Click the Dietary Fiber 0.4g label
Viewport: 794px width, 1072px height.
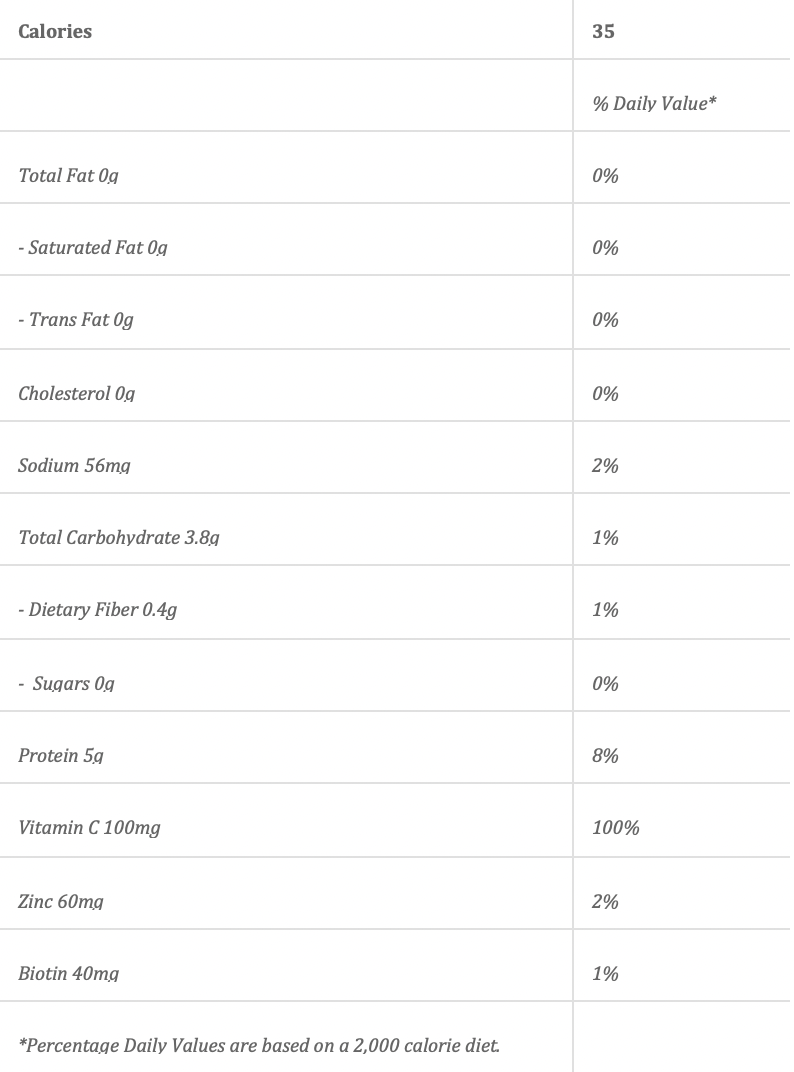click(x=97, y=610)
